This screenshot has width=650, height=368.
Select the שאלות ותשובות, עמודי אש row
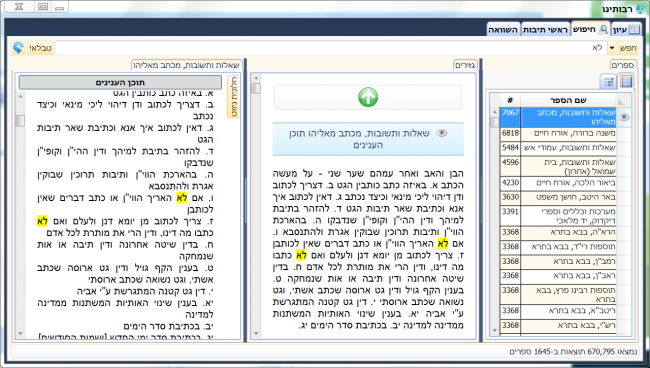point(565,148)
